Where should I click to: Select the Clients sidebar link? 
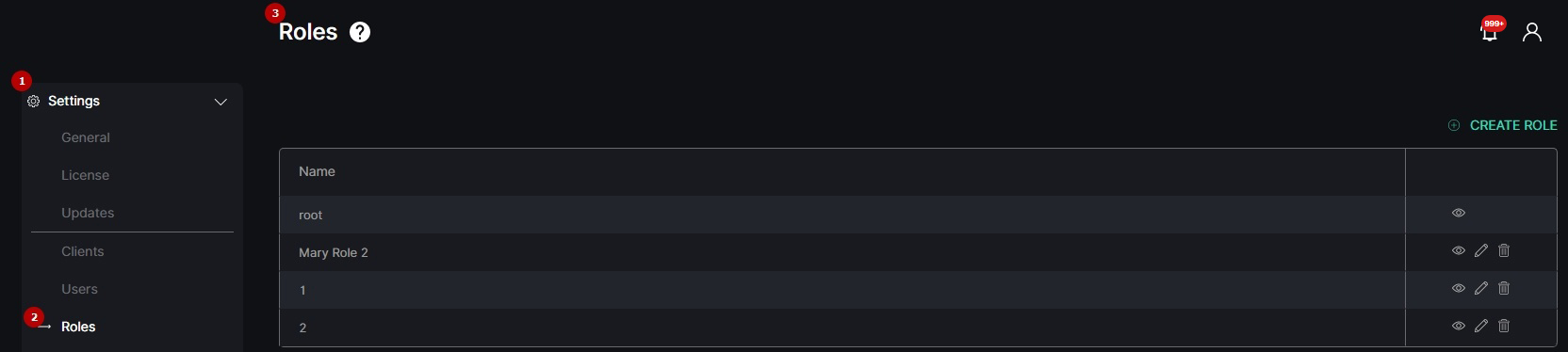(83, 251)
